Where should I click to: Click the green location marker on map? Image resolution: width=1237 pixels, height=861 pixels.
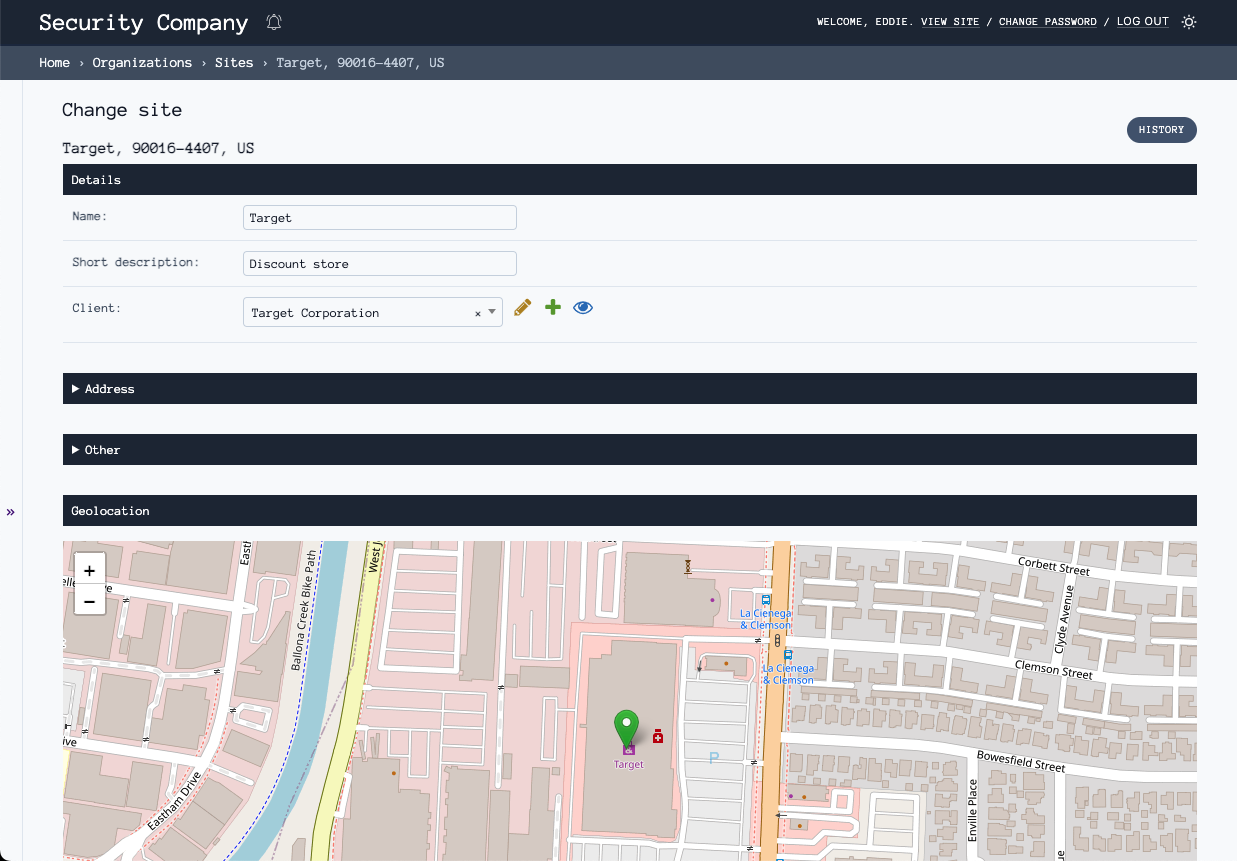pyautogui.click(x=626, y=726)
